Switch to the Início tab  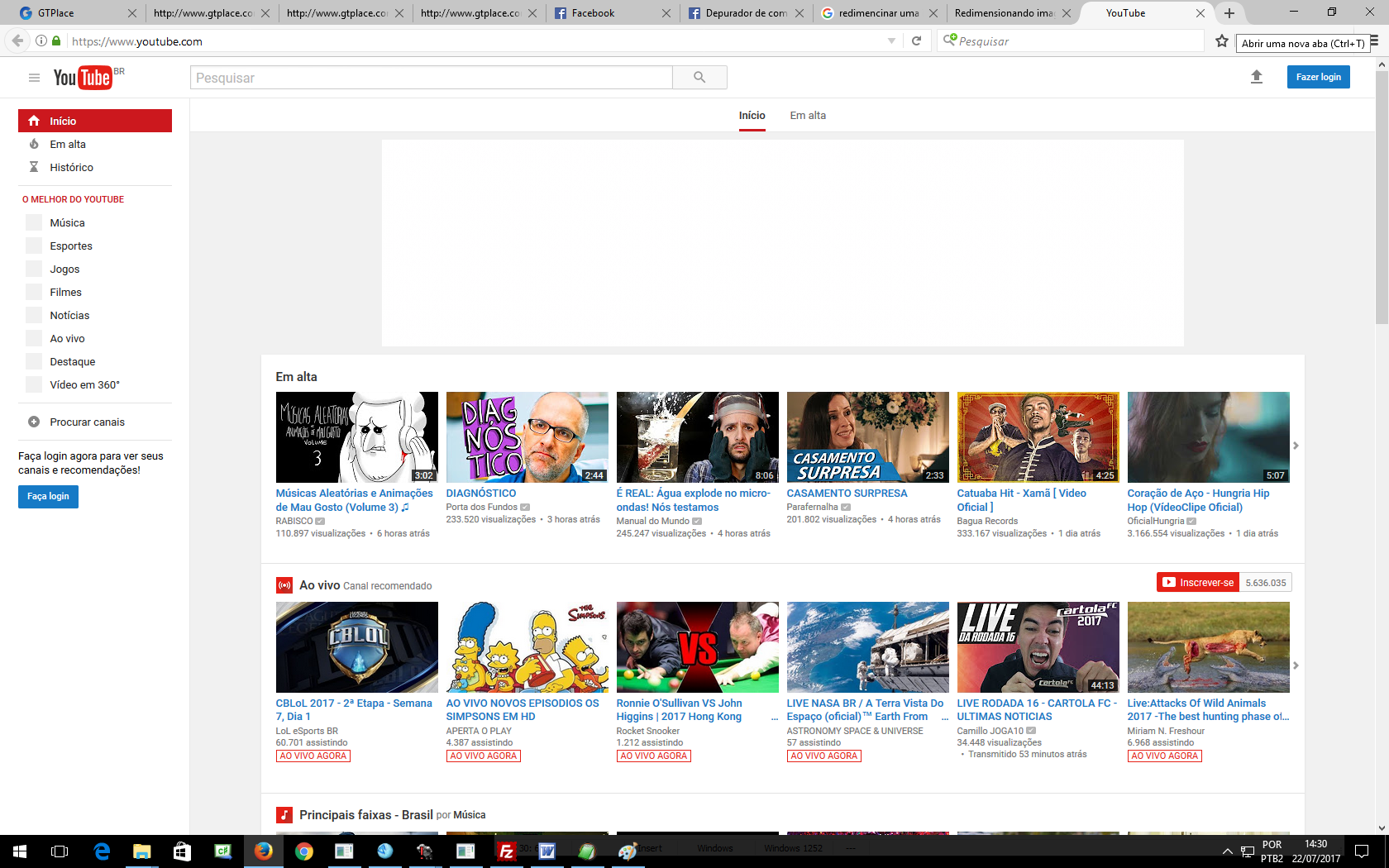[752, 115]
